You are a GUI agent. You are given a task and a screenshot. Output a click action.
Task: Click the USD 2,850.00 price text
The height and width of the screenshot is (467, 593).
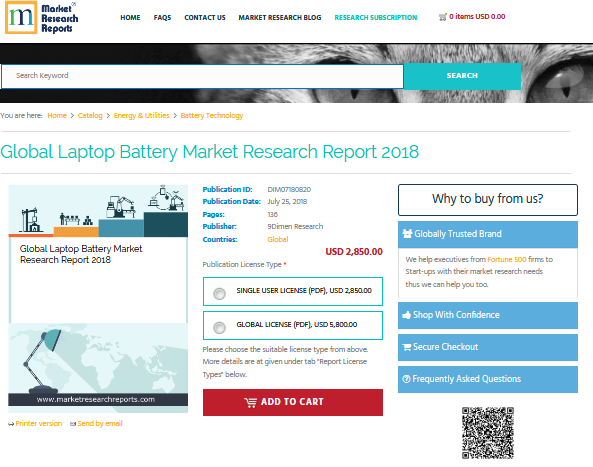(354, 252)
